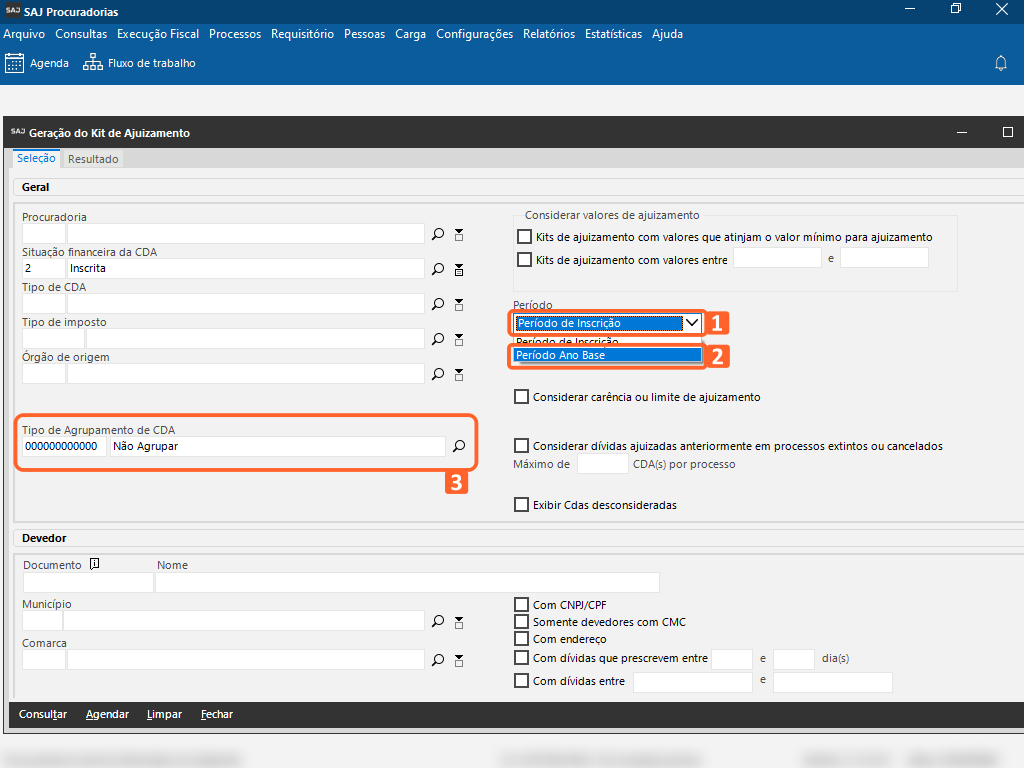The height and width of the screenshot is (768, 1024).
Task: Click magnifier next to Comarca field
Action: coord(438,660)
